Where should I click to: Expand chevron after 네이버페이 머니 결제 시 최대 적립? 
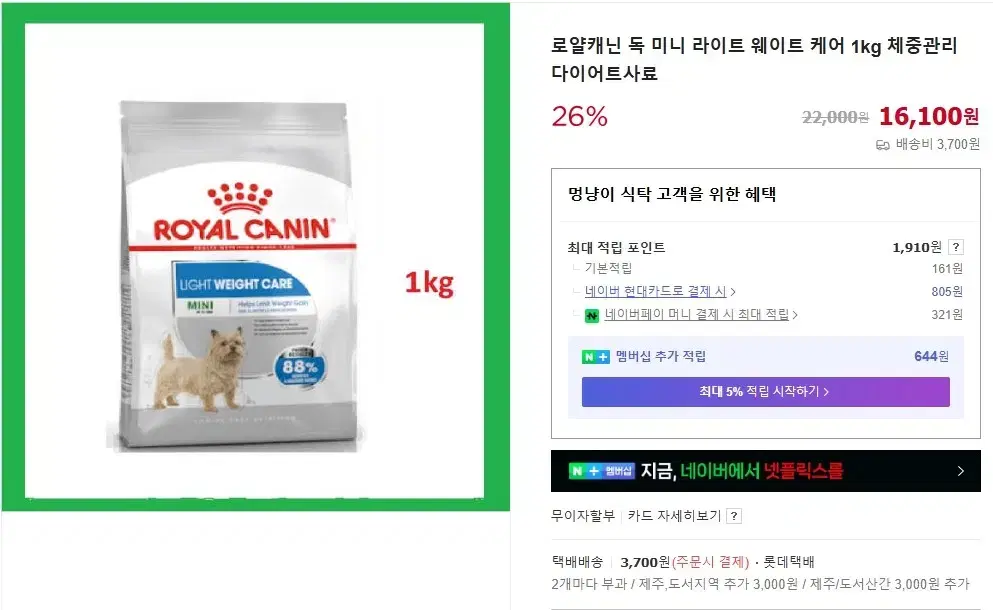point(795,315)
